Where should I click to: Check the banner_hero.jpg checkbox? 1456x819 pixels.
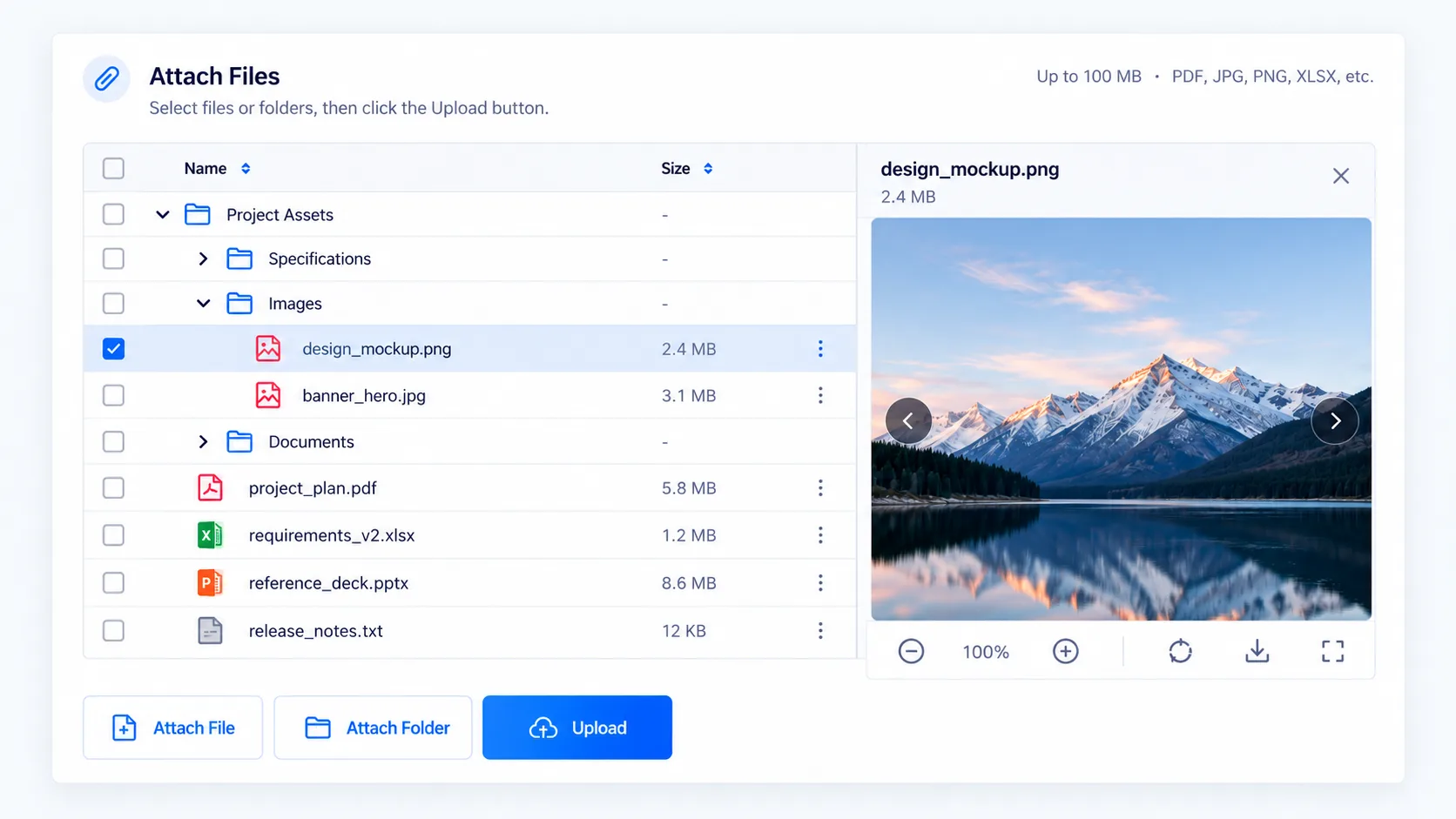point(113,395)
